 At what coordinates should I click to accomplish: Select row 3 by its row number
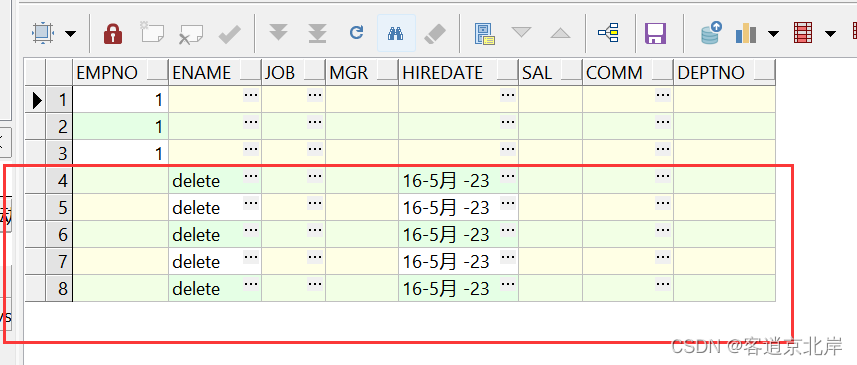pos(59,154)
